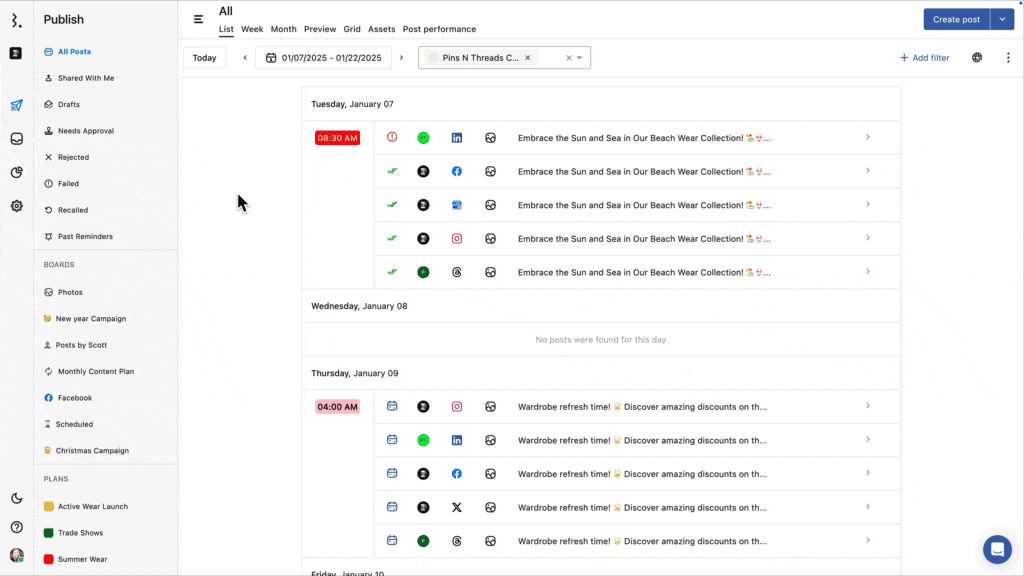Toggle dark mode with the moon icon
Image resolution: width=1024 pixels, height=576 pixels.
pyautogui.click(x=15, y=498)
